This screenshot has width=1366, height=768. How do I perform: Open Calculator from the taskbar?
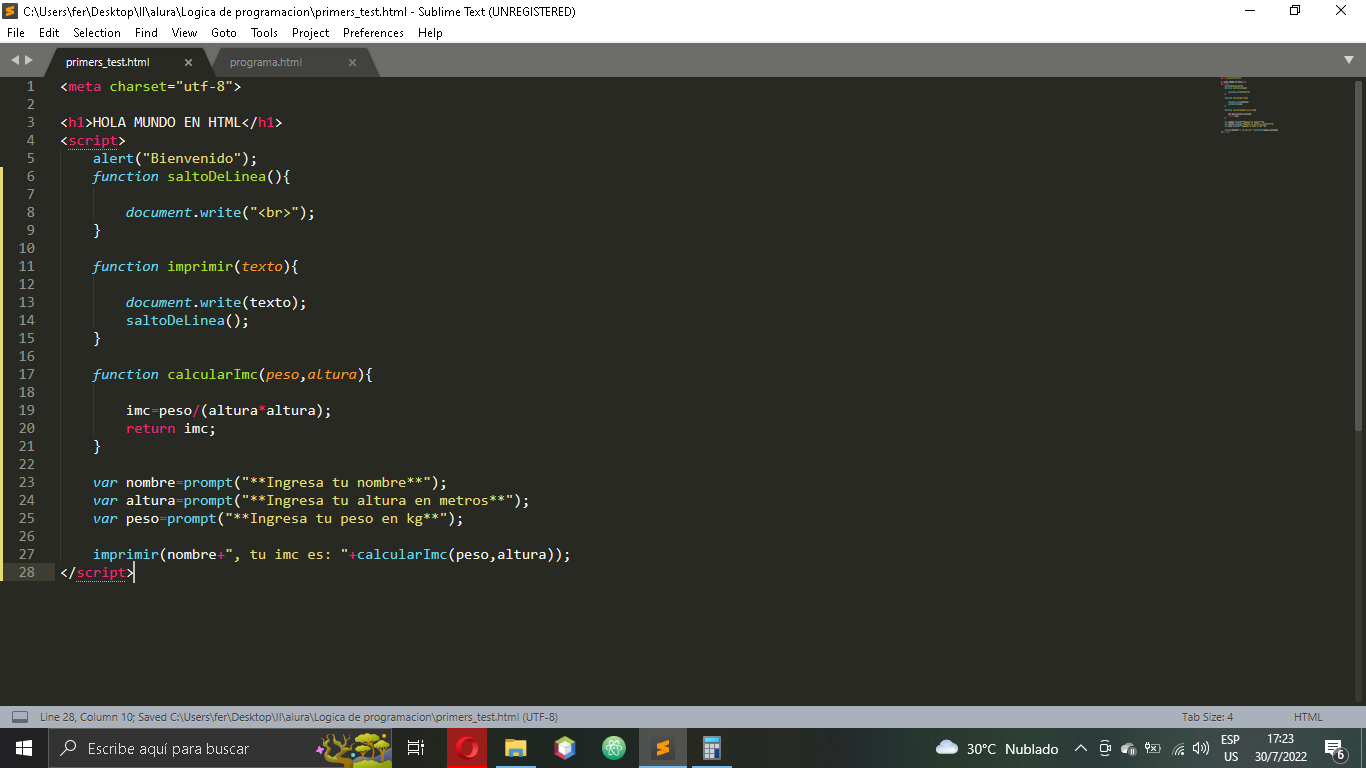(x=712, y=748)
